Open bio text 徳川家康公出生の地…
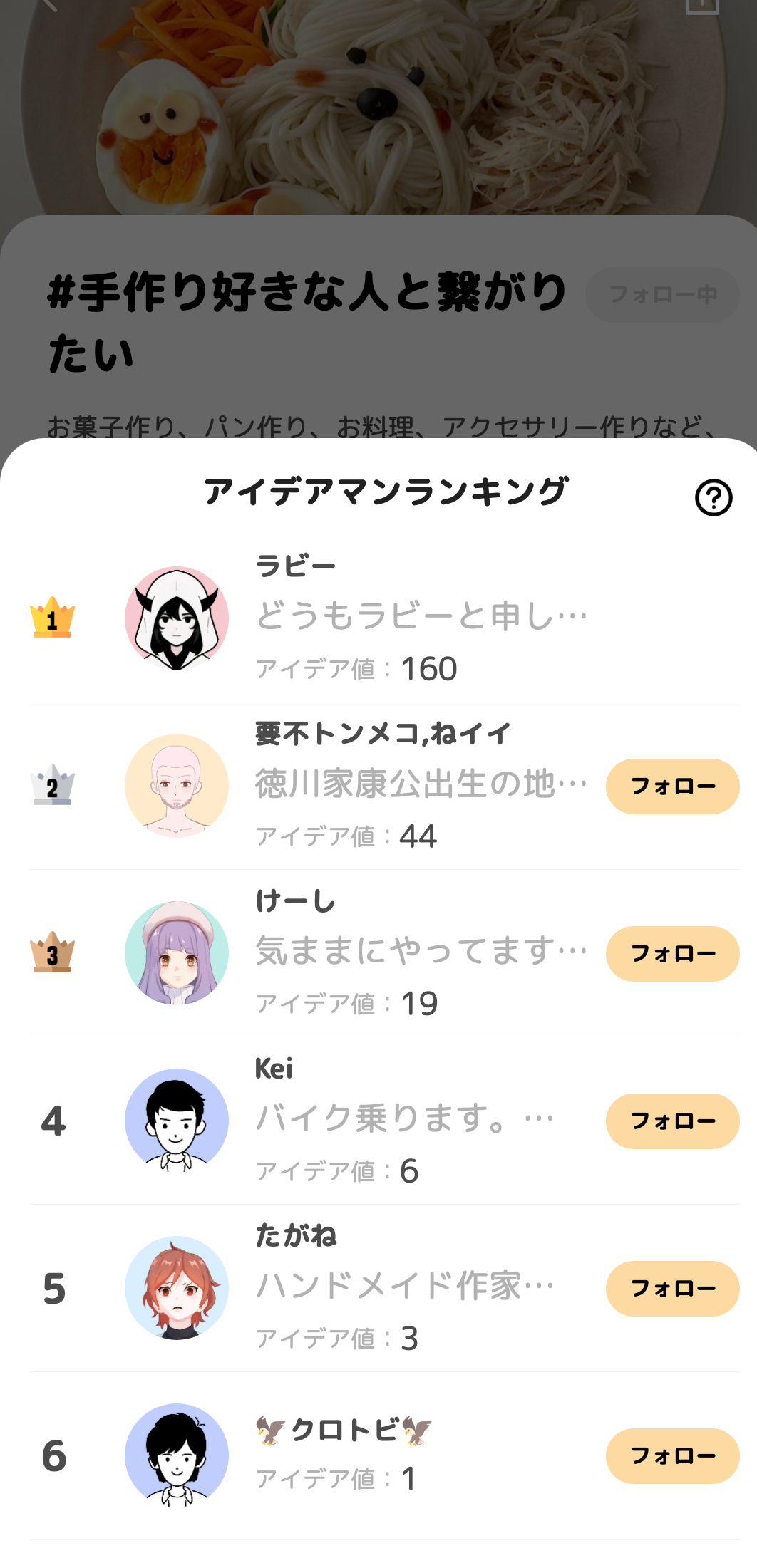 pos(421,784)
